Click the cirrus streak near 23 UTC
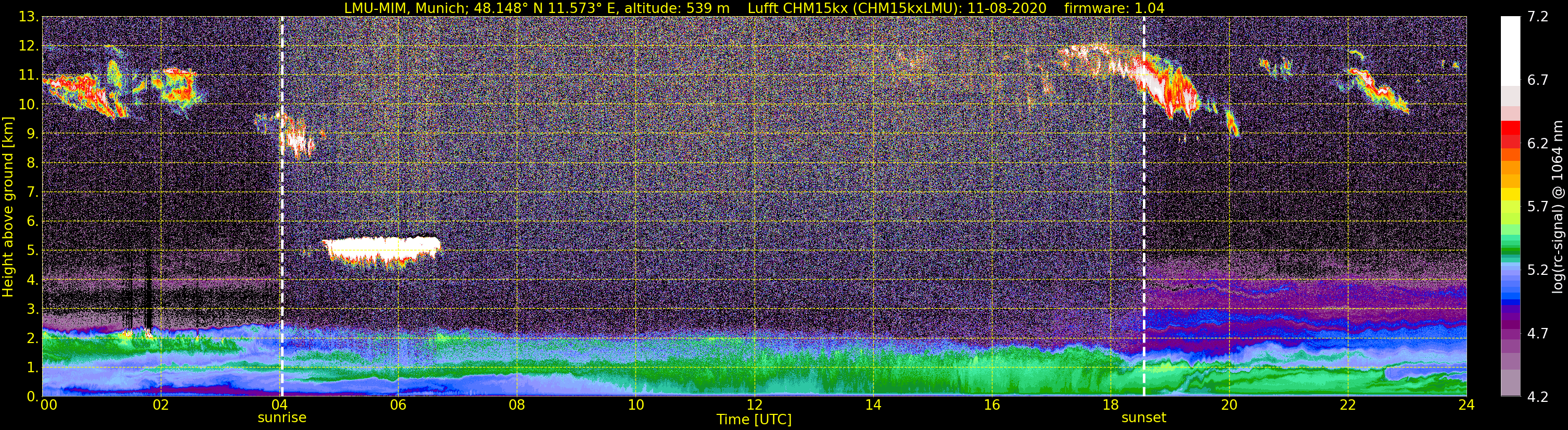Screen dimensions: 1568x430 [x=1379, y=90]
